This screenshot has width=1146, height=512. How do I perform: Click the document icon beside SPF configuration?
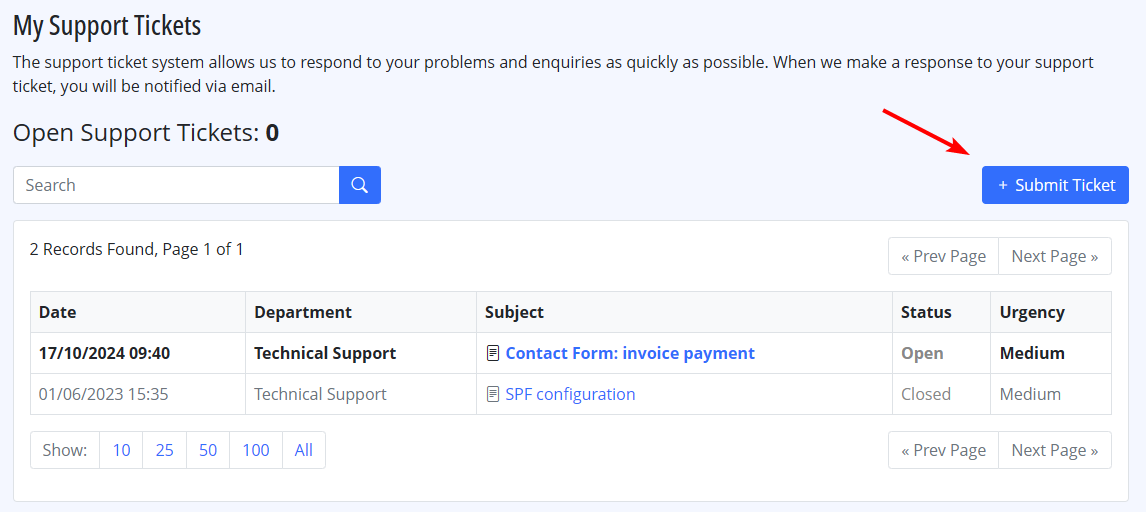coord(493,394)
